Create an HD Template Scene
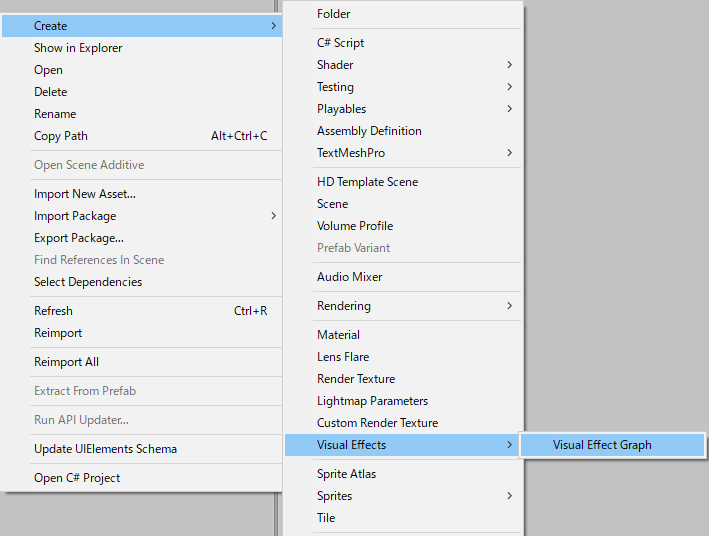The image size is (709, 536). (403, 182)
